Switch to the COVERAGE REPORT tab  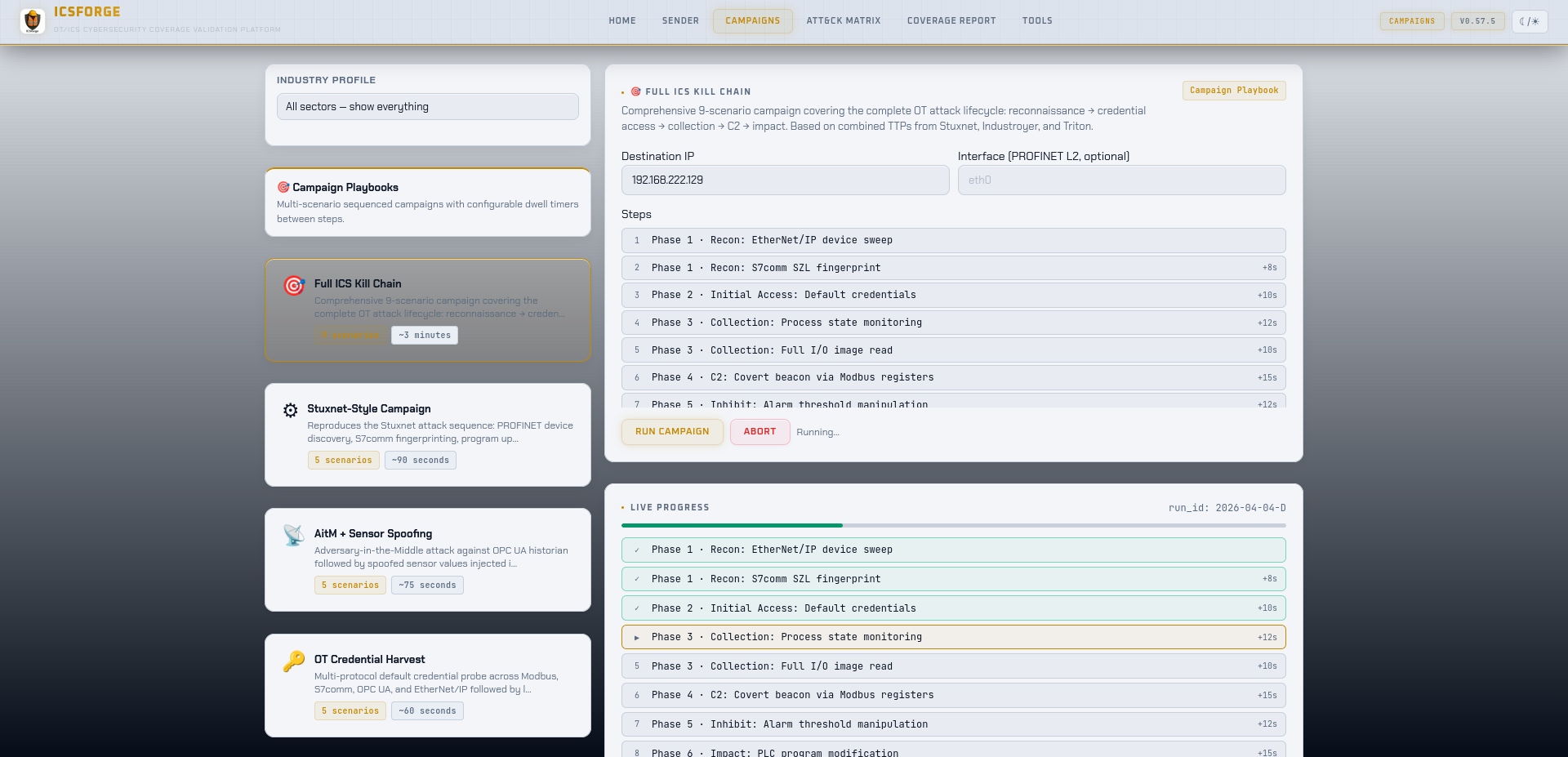point(951,20)
